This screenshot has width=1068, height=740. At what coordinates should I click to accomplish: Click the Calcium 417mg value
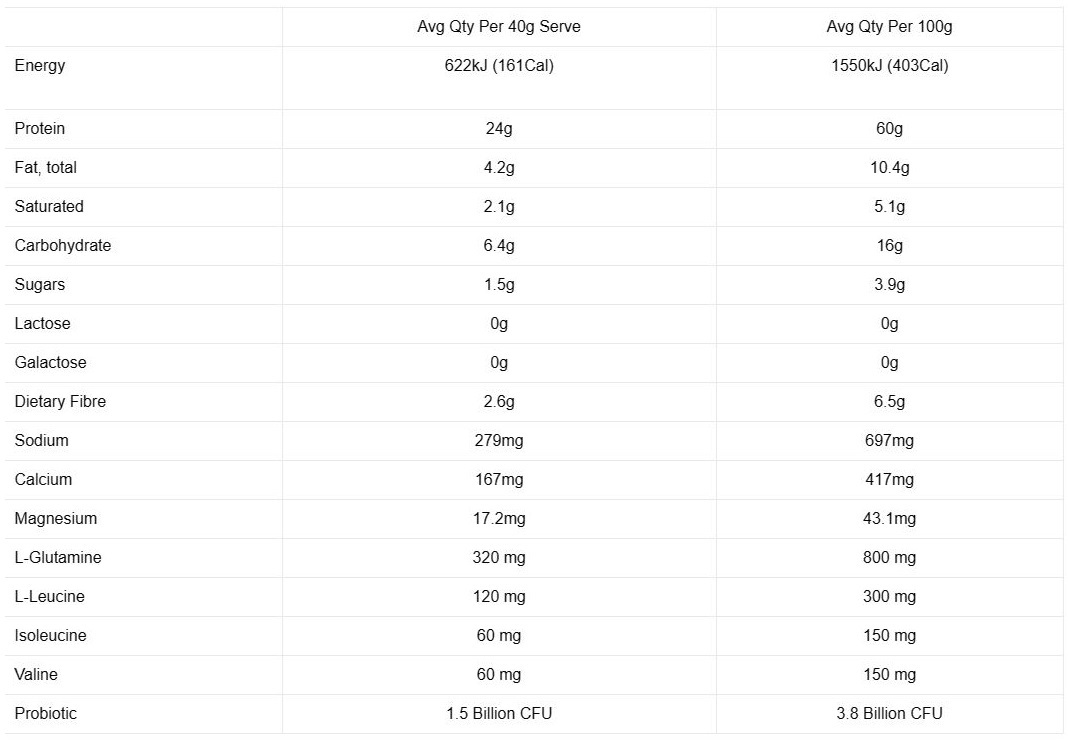coord(889,479)
